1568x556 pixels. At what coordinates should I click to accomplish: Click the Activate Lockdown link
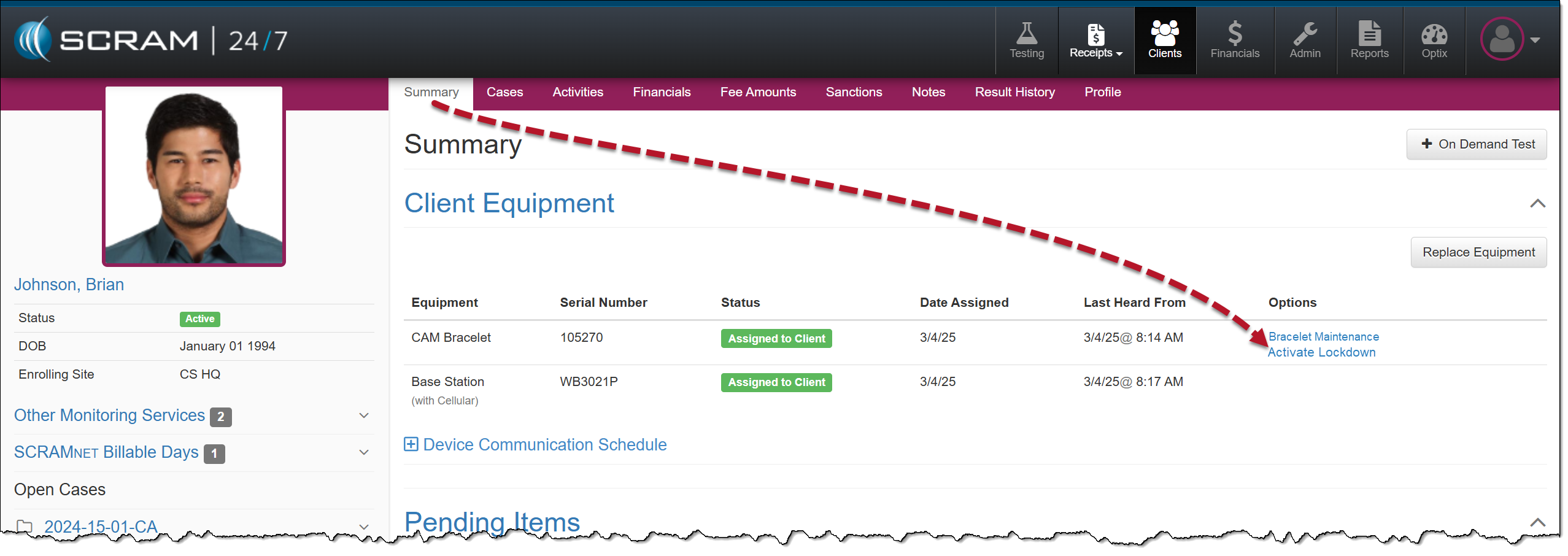click(x=1321, y=353)
